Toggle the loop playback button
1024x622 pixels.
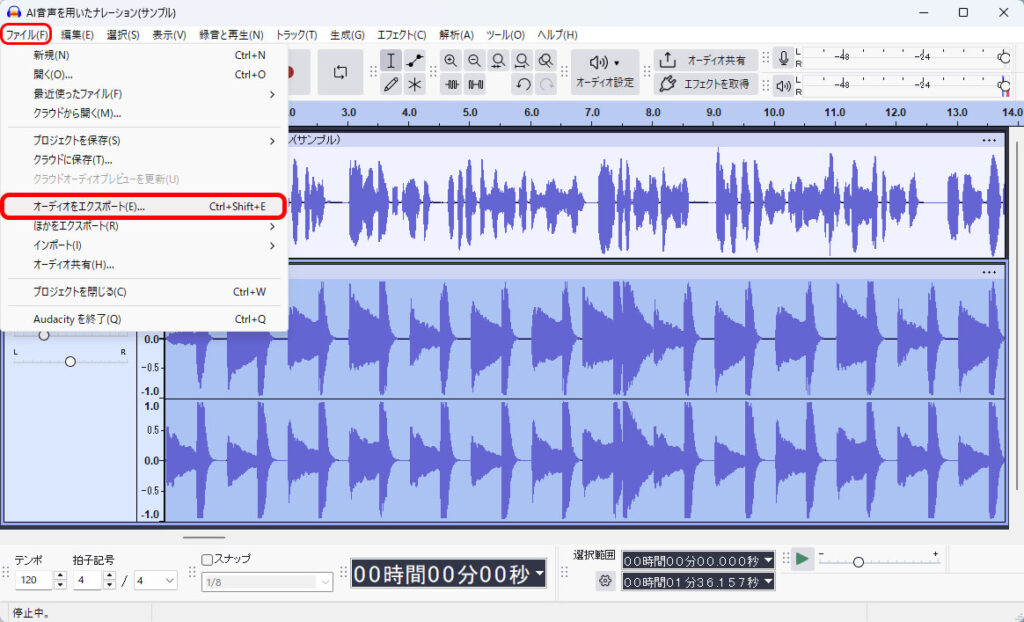click(x=340, y=72)
